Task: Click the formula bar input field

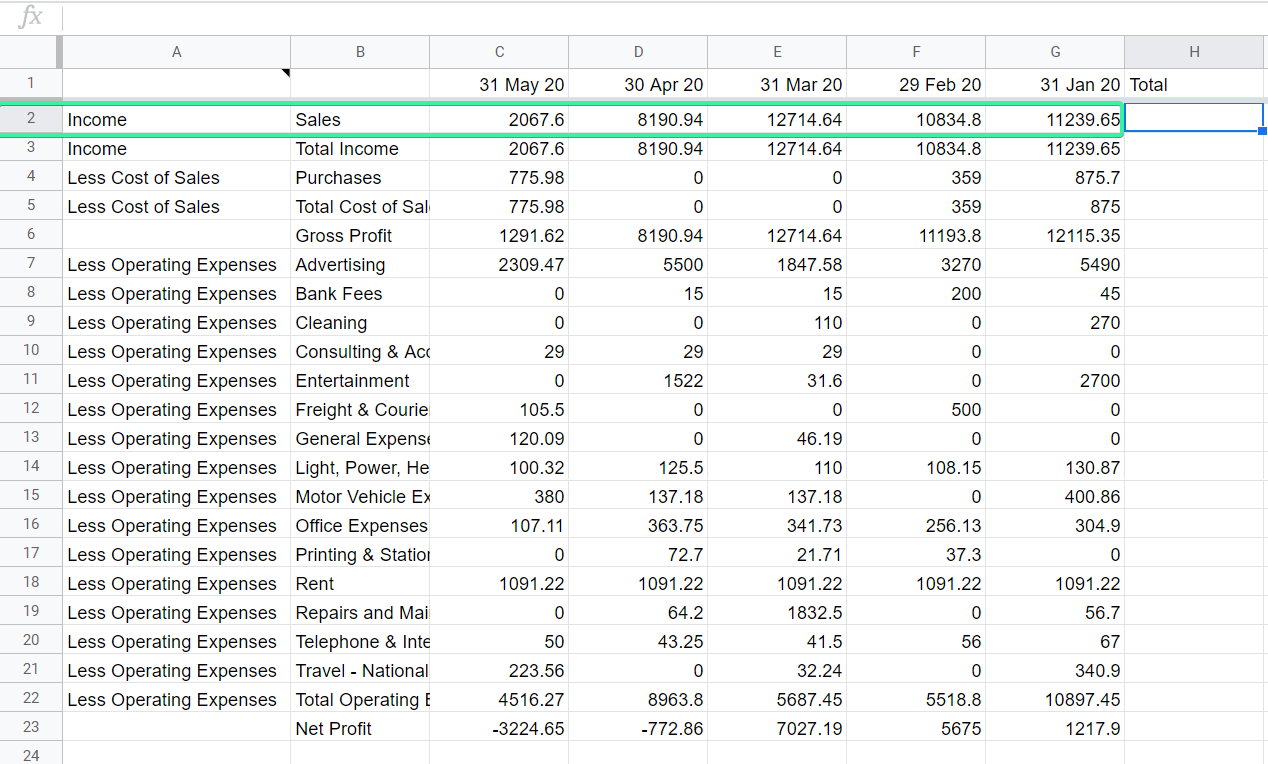Action: (600, 17)
